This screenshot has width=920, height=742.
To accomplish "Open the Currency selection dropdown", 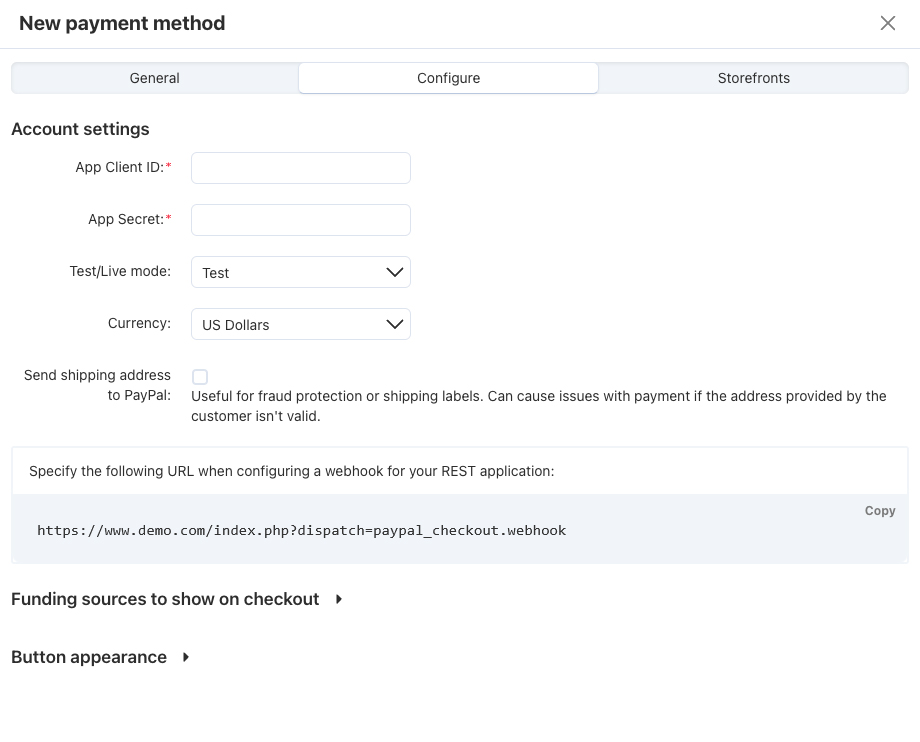I will click(x=300, y=324).
